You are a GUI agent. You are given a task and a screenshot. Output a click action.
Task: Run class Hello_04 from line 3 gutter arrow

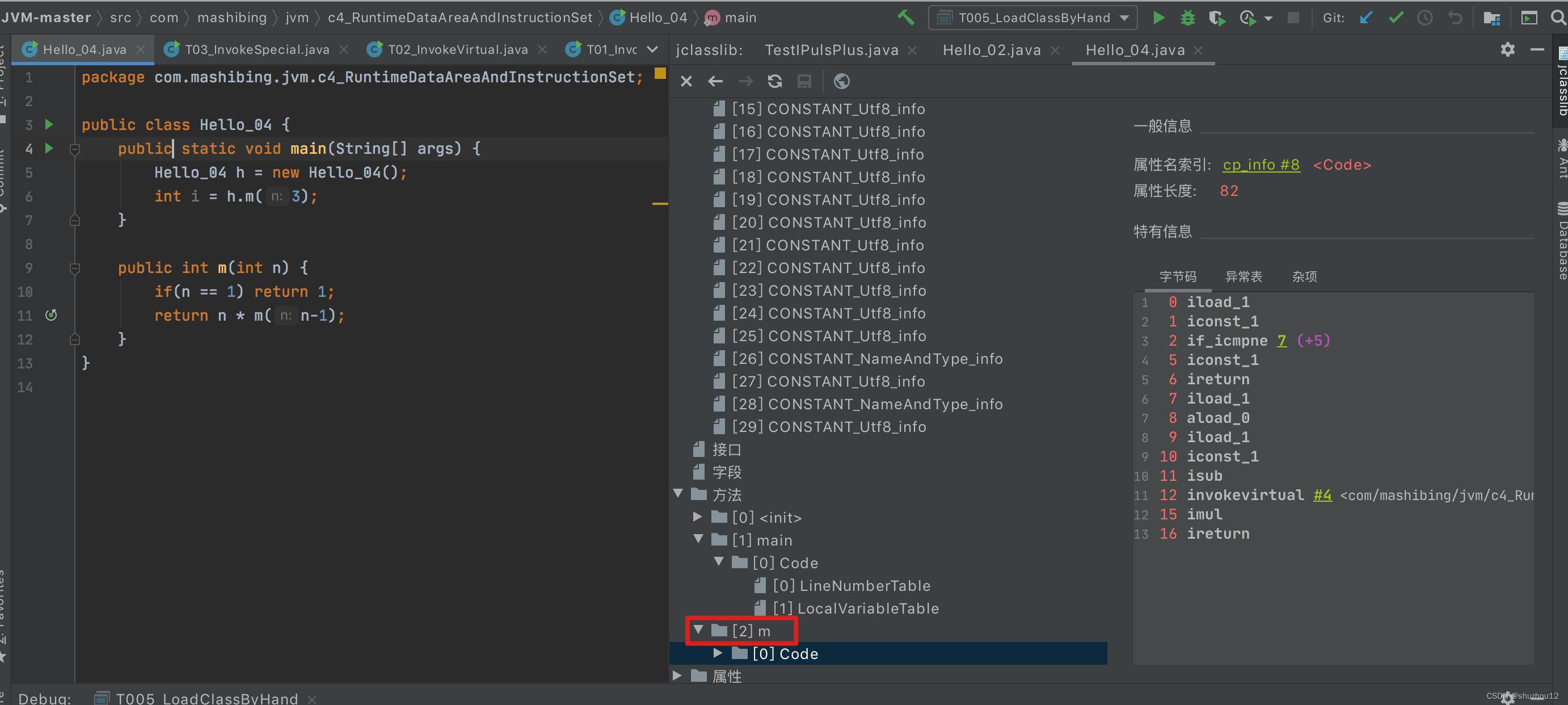49,125
